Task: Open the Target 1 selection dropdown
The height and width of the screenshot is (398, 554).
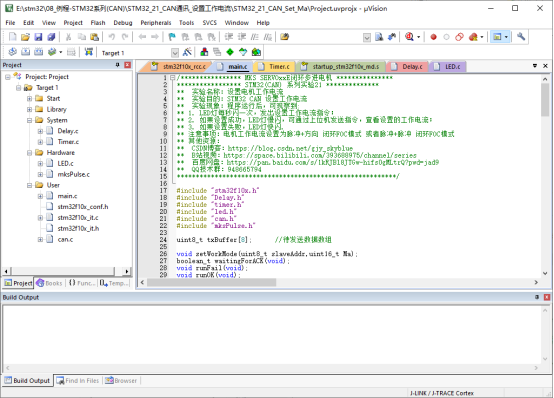Action: [x=175, y=53]
